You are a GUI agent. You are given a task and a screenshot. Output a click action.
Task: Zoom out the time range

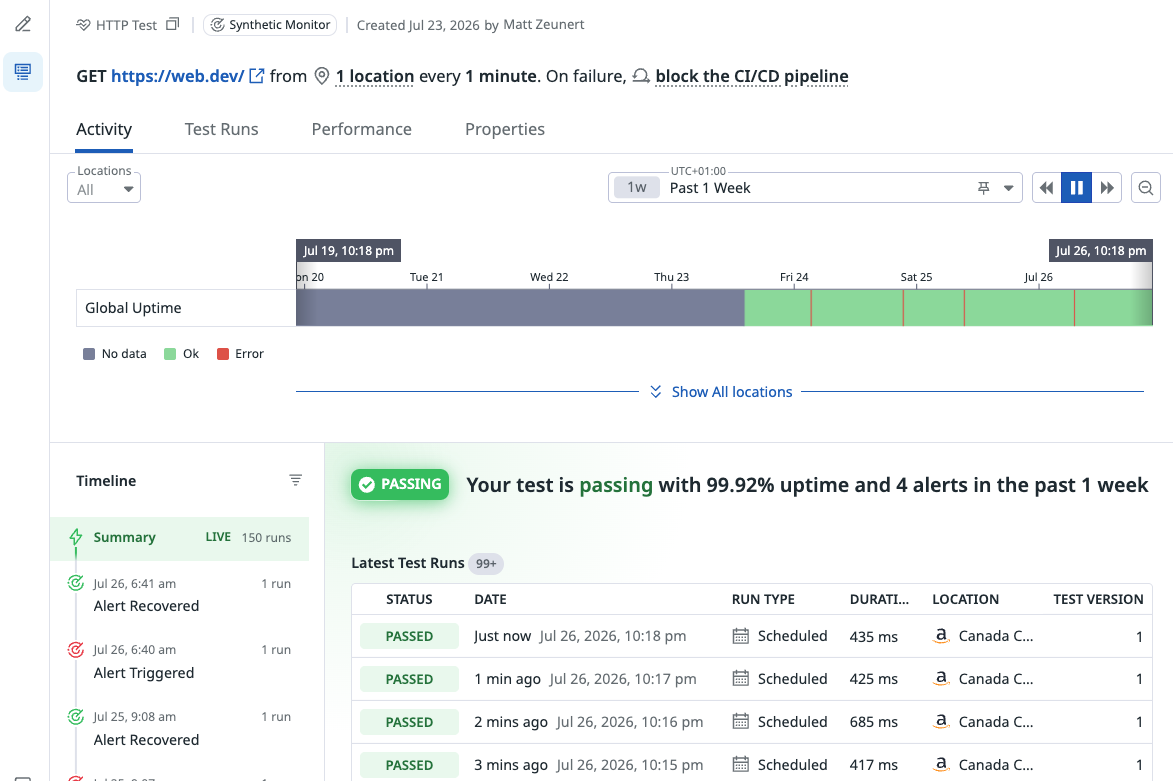click(x=1145, y=188)
